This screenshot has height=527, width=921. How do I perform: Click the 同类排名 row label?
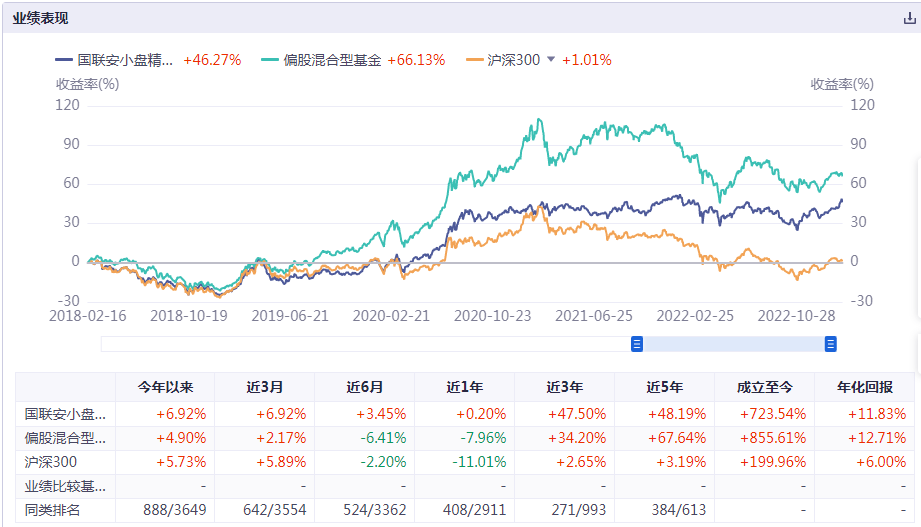[54, 511]
